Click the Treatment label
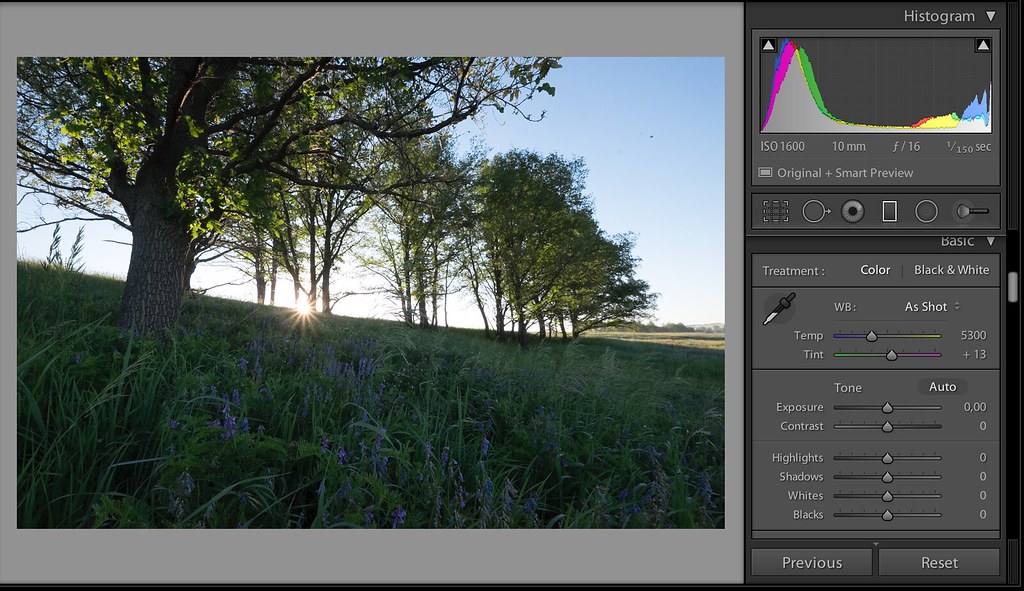1024x591 pixels. [x=793, y=270]
